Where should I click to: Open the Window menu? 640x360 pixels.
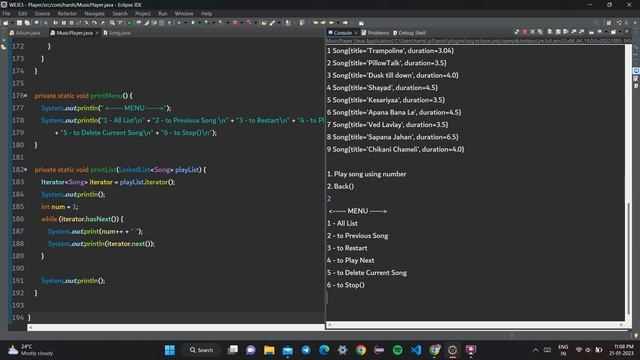[184, 13]
